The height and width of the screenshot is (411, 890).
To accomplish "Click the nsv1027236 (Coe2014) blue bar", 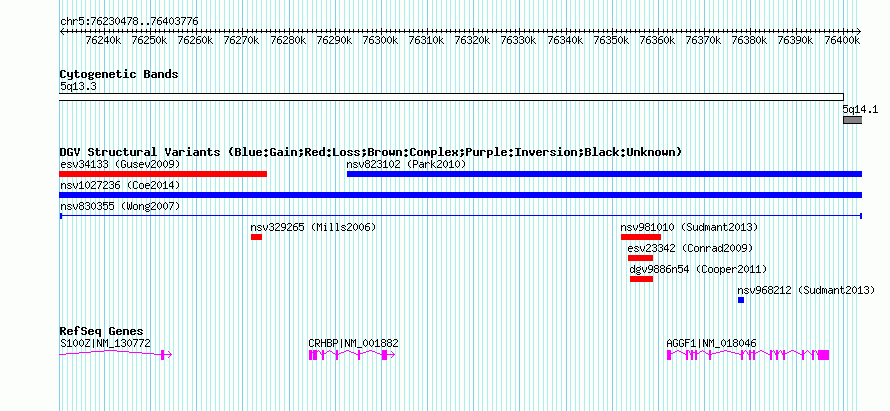I will click(461, 195).
